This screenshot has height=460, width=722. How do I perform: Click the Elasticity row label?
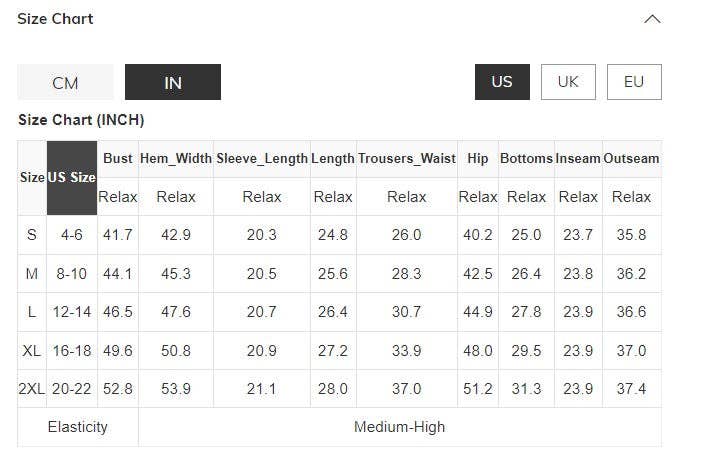coord(78,427)
